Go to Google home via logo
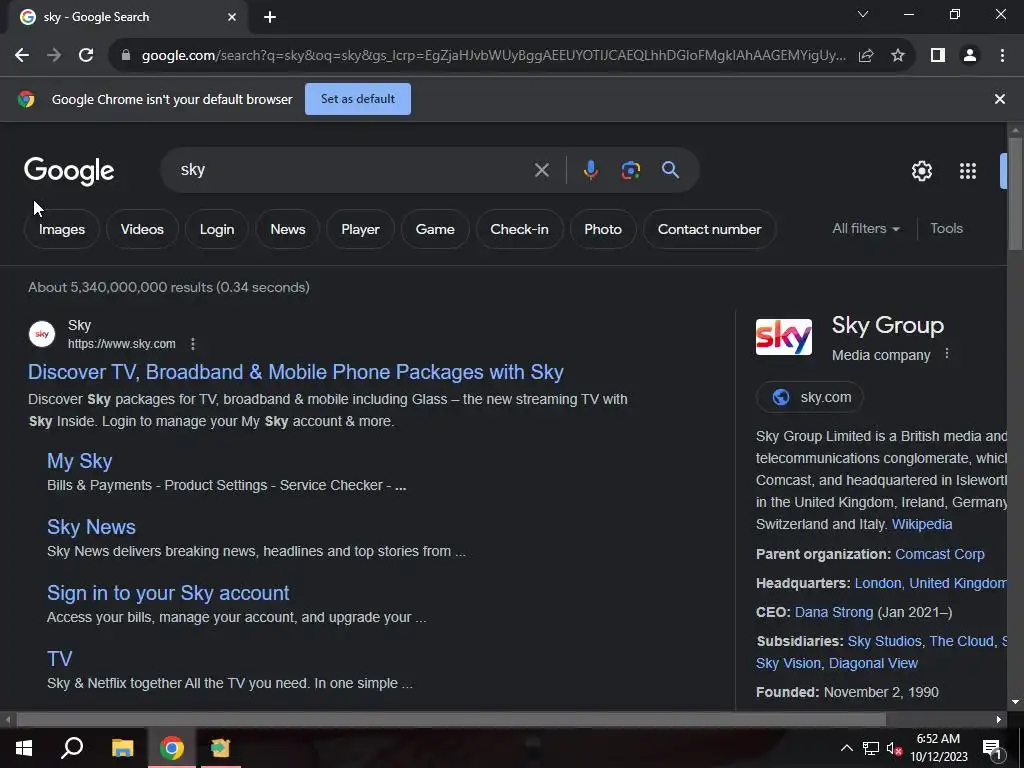Viewport: 1024px width, 768px height. (x=69, y=171)
